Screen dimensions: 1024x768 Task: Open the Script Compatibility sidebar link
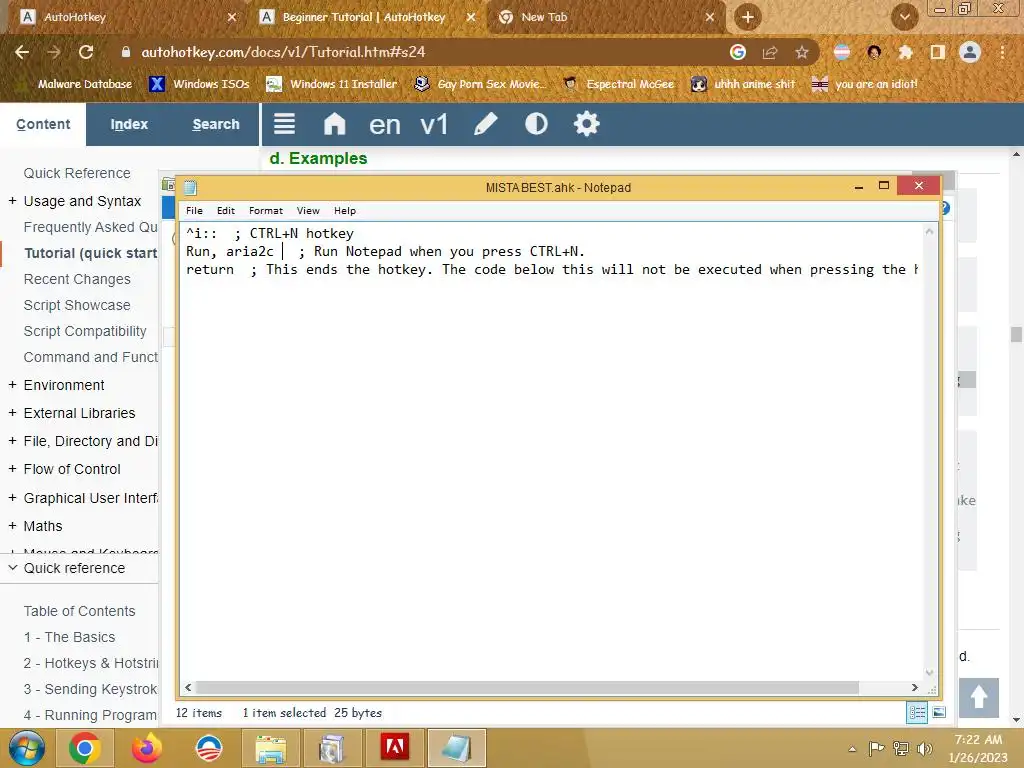pyautogui.click(x=85, y=331)
